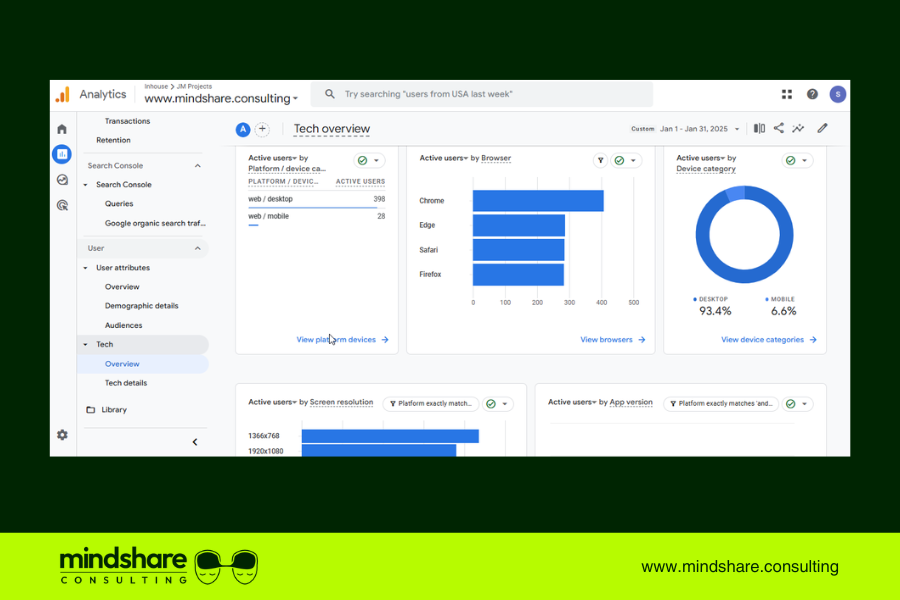Click the compare view icon in report toolbar

[x=759, y=128]
